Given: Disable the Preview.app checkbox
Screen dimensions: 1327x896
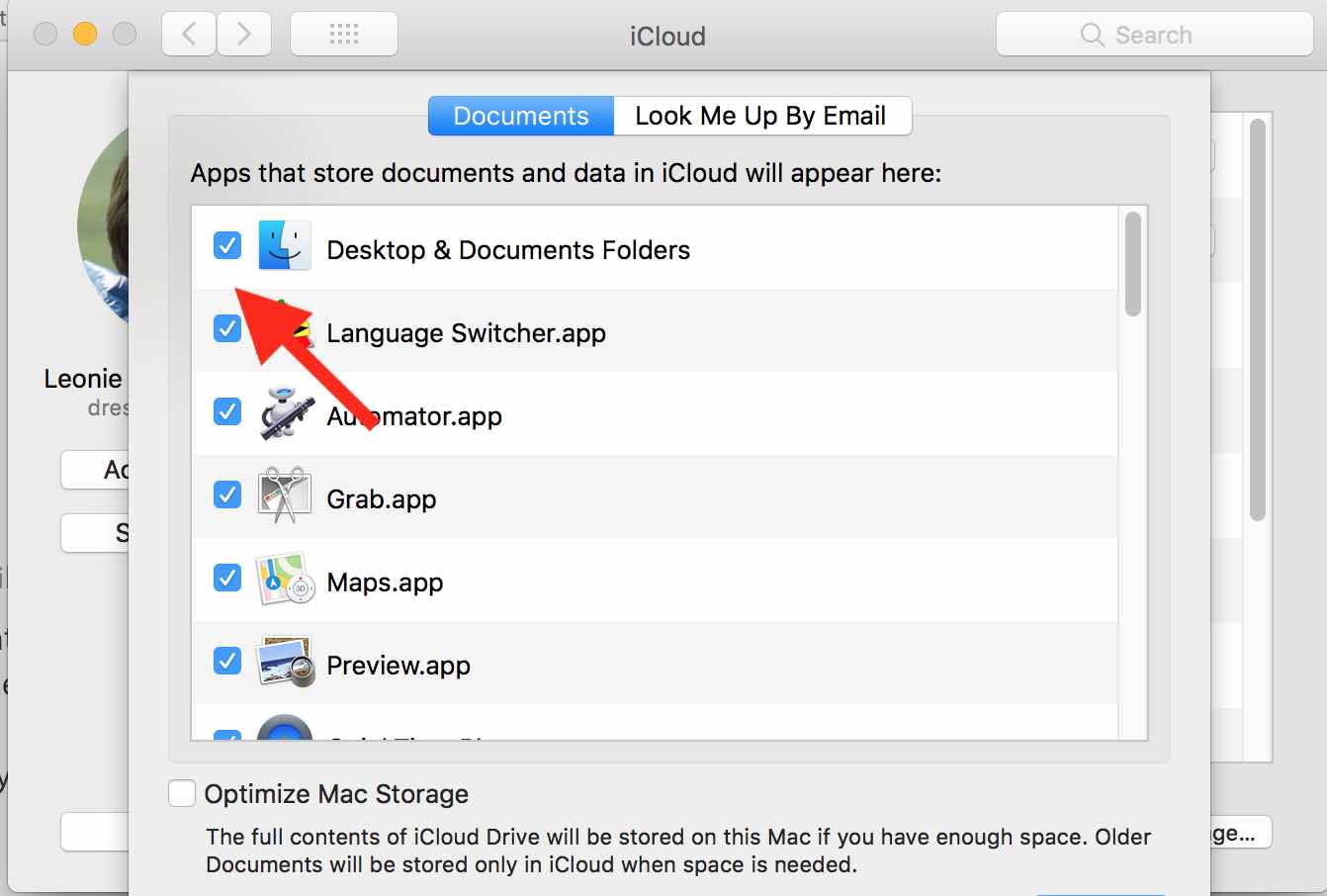Looking at the screenshot, I should 227,660.
